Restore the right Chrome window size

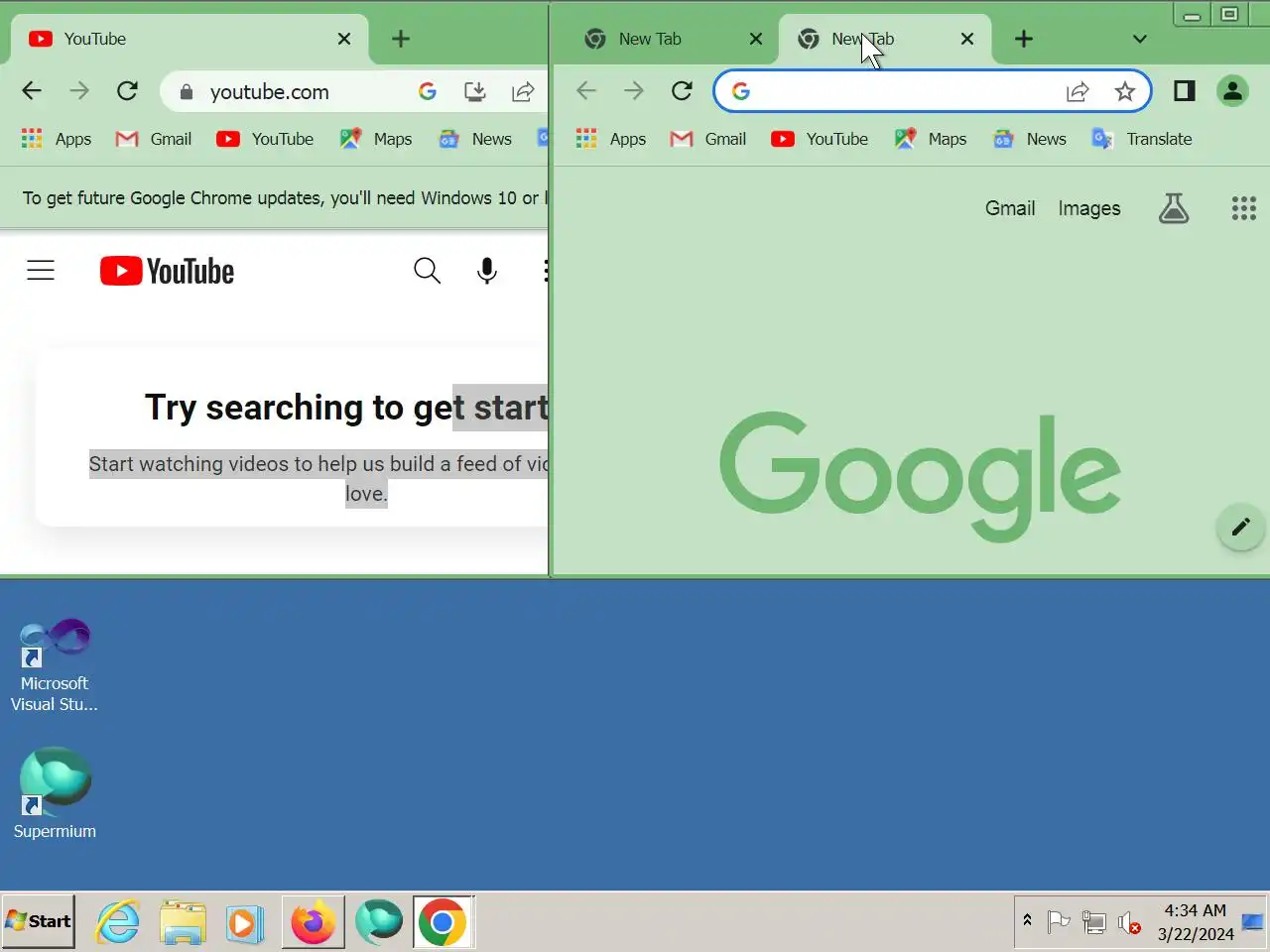pos(1229,15)
